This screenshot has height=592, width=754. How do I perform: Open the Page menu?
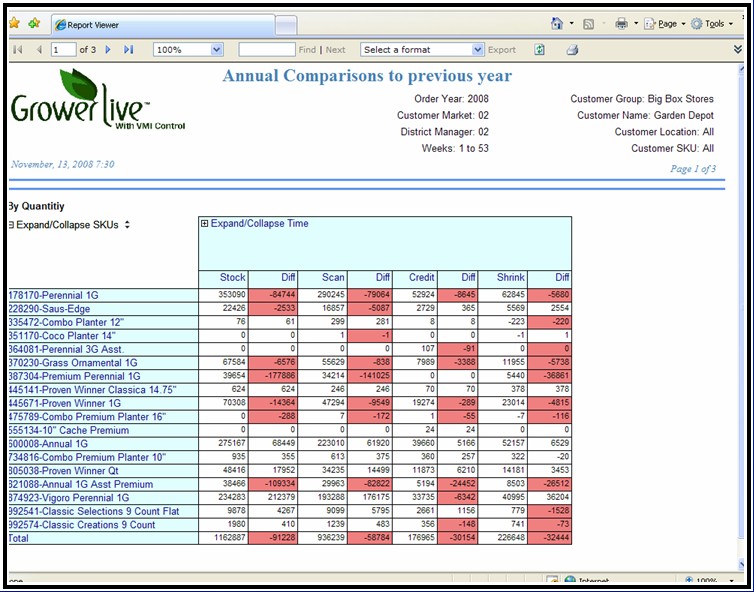pos(664,23)
